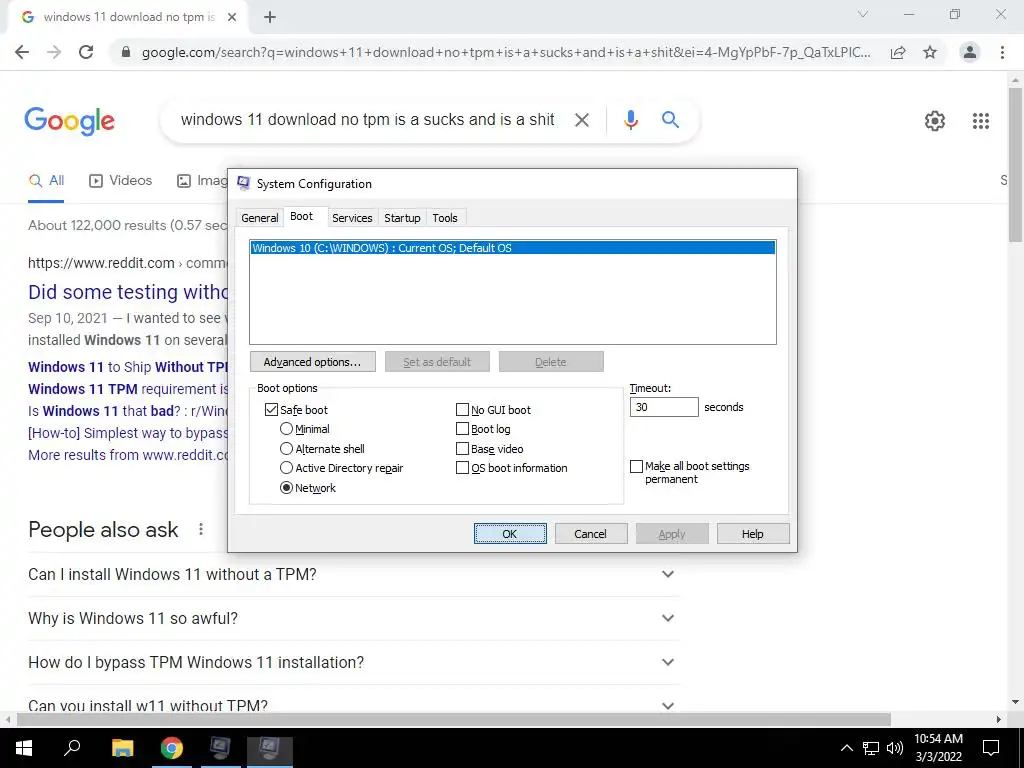1024x768 pixels.
Task: Click the Chrome taskbar icon
Action: click(172, 748)
